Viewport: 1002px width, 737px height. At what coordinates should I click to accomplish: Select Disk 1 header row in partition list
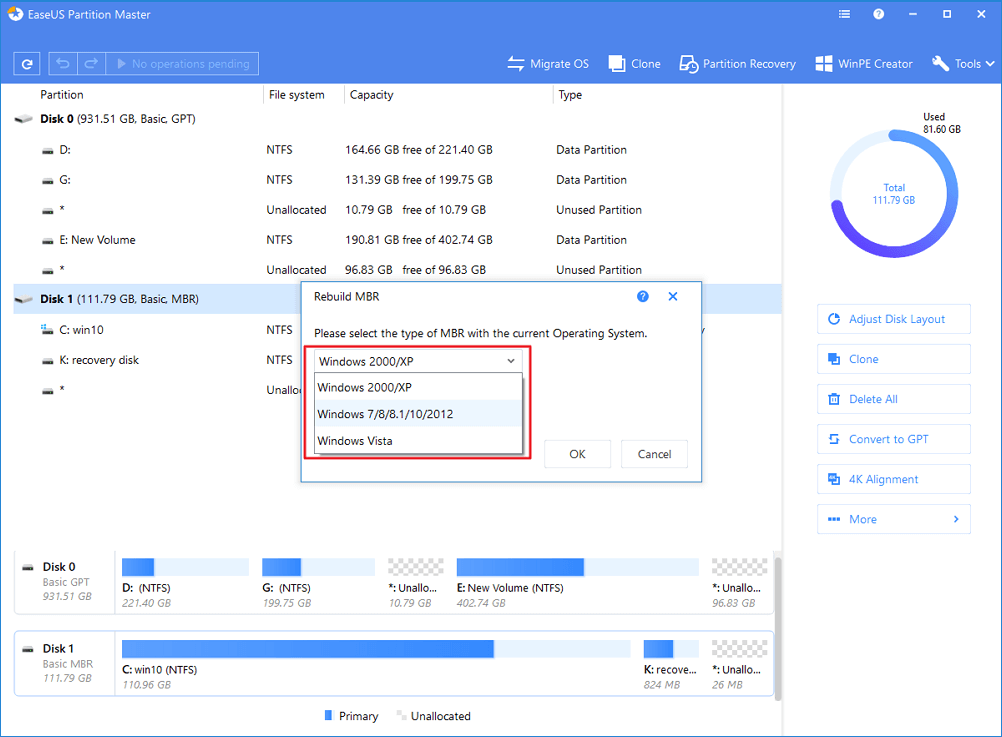click(x=157, y=299)
